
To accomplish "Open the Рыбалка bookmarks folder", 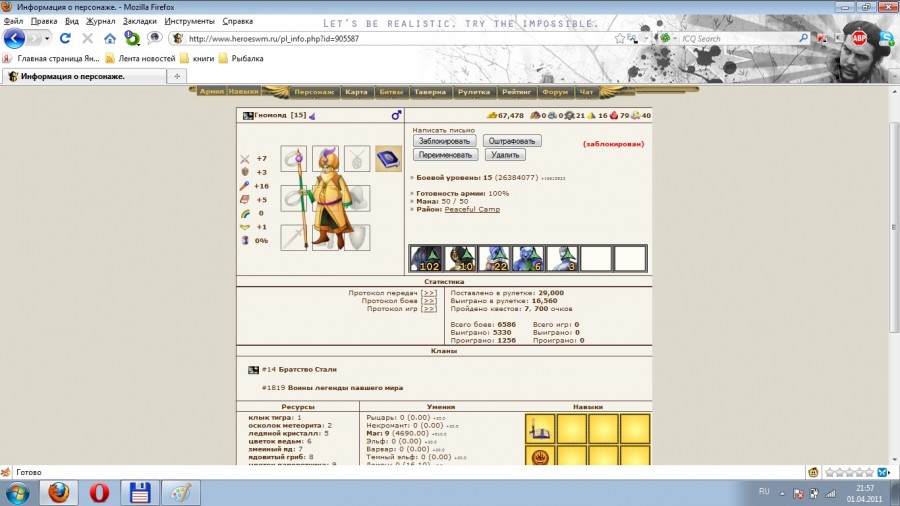I will (x=241, y=59).
